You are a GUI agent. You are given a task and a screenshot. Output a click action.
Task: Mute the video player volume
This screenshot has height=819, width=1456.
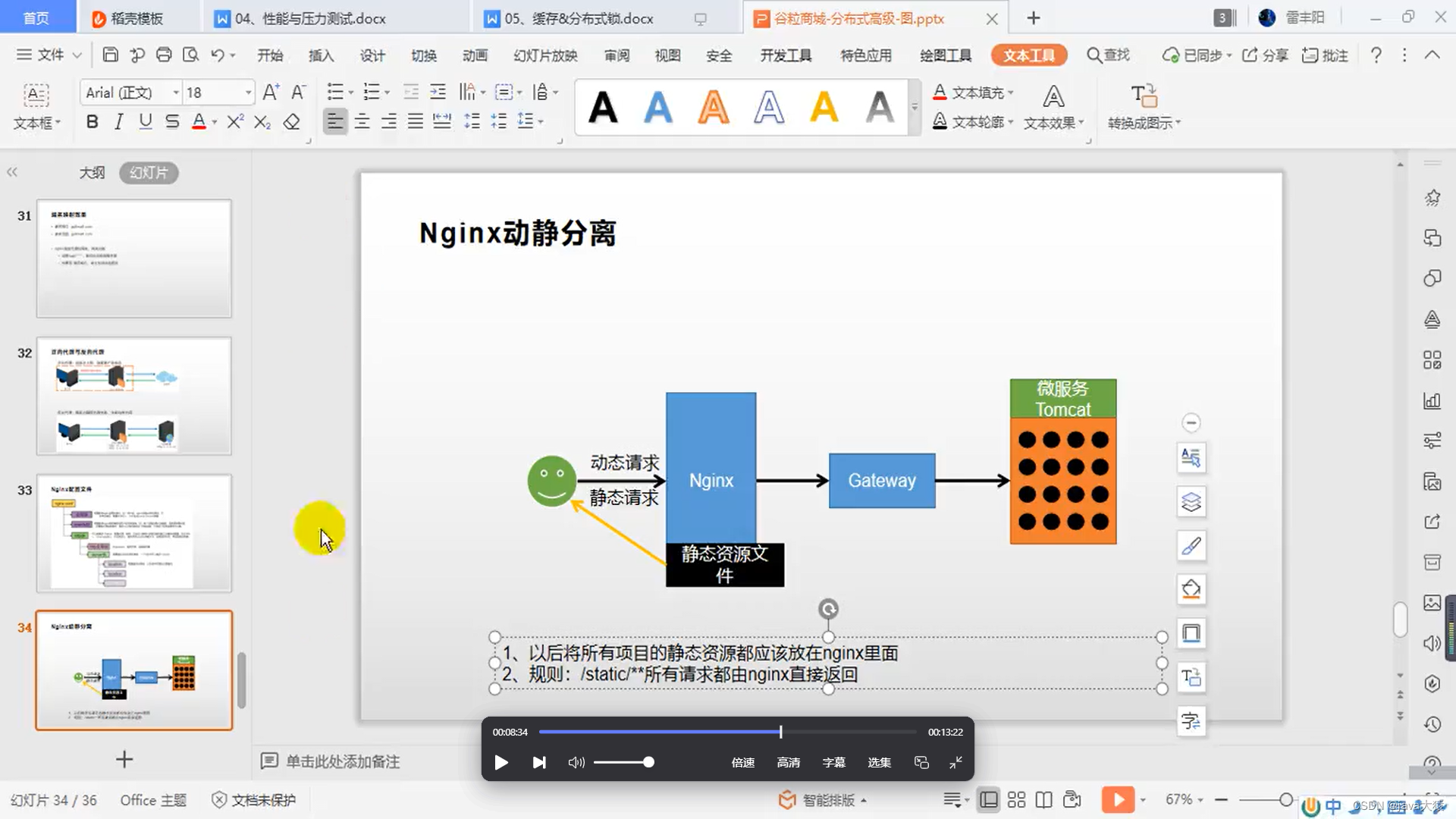(576, 762)
